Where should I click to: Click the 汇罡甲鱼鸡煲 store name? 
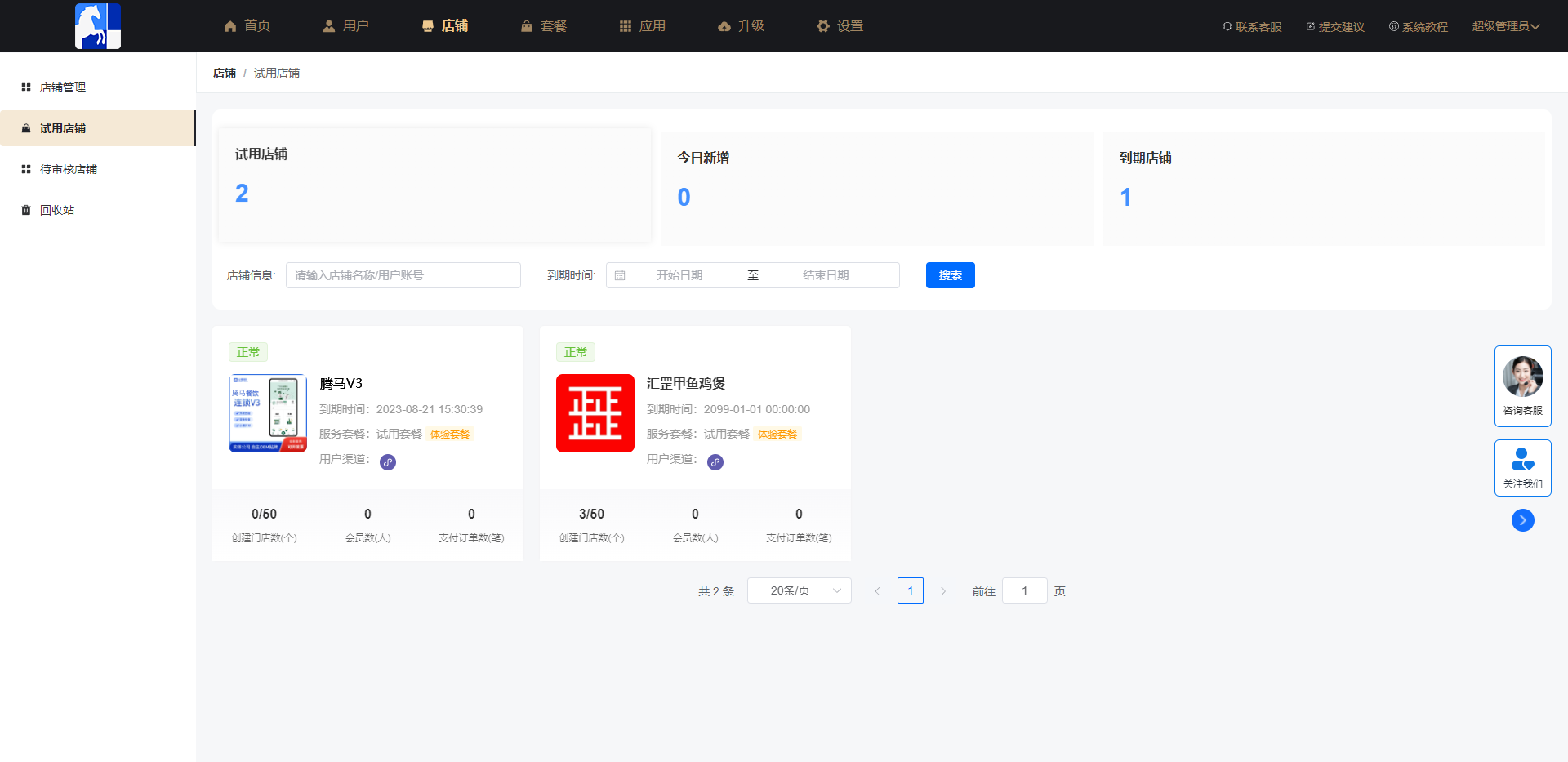point(686,383)
